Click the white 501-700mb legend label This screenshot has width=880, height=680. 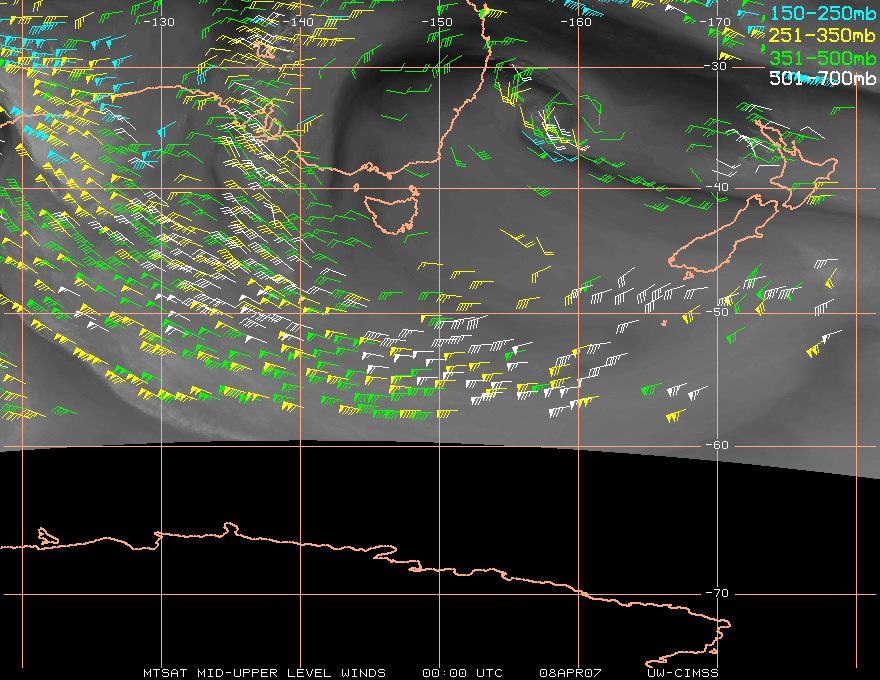point(822,79)
